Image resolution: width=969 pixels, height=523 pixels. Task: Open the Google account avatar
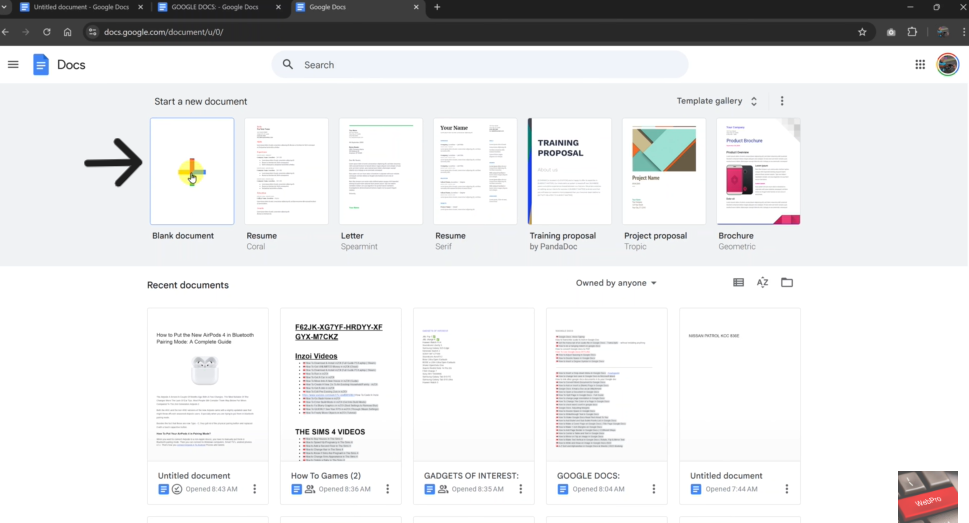tap(947, 64)
